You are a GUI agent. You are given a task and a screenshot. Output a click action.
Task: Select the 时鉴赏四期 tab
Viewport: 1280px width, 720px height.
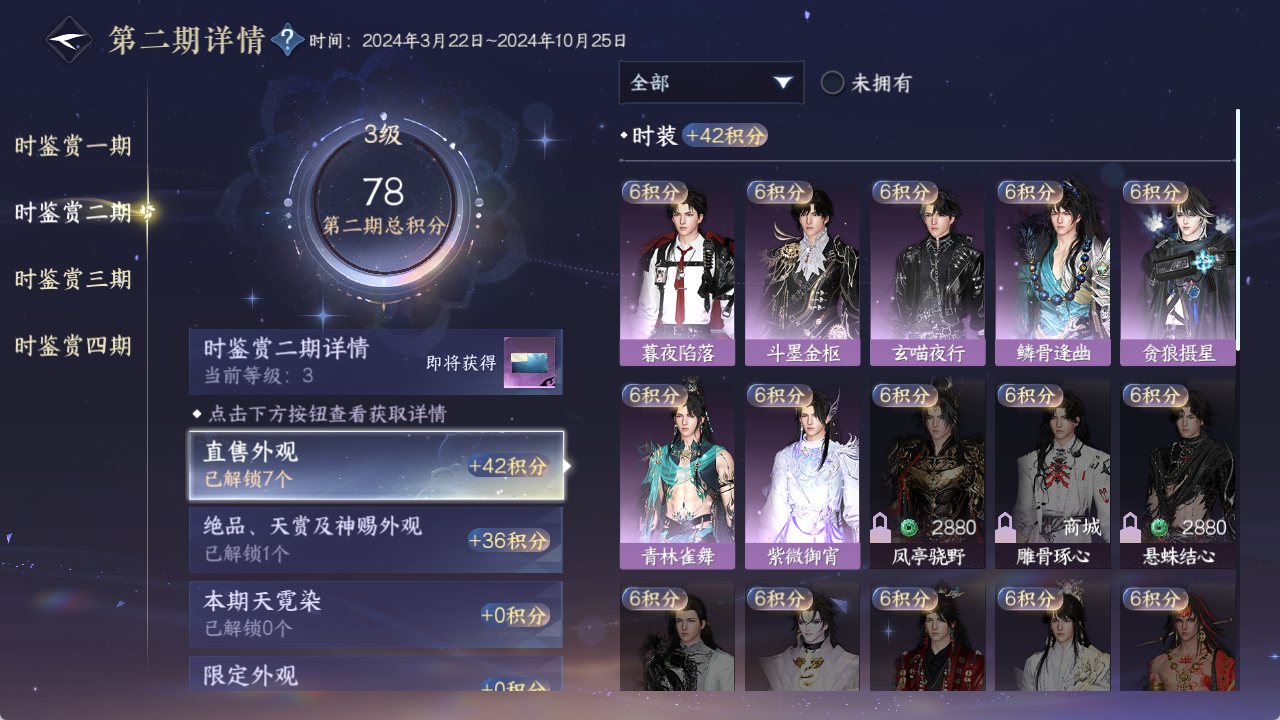[73, 346]
